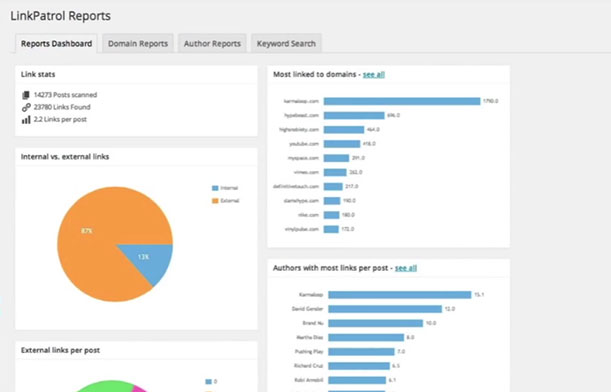Click the "14273 Posts scanned" text
This screenshot has height=392, width=611.
coord(65,95)
